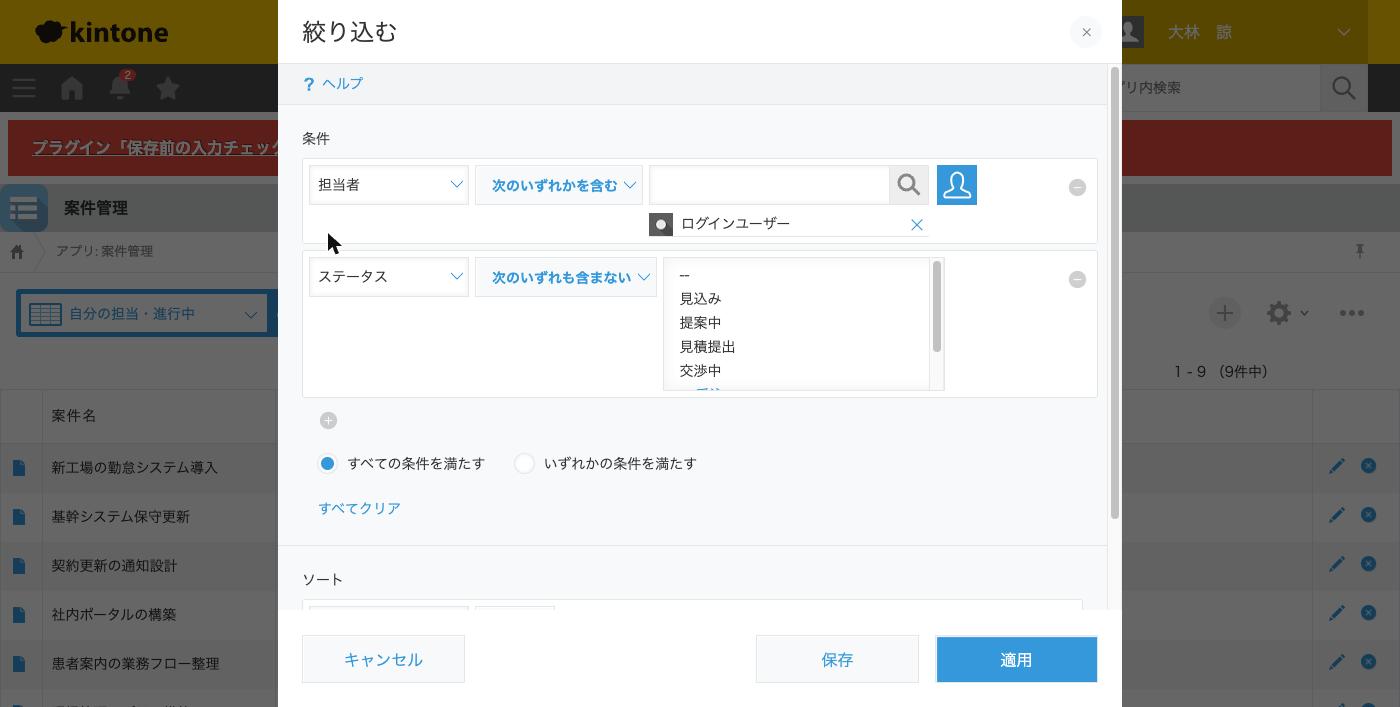1400x707 pixels.
Task: Open the 次のいずれも含まない operator dropdown
Action: click(566, 277)
